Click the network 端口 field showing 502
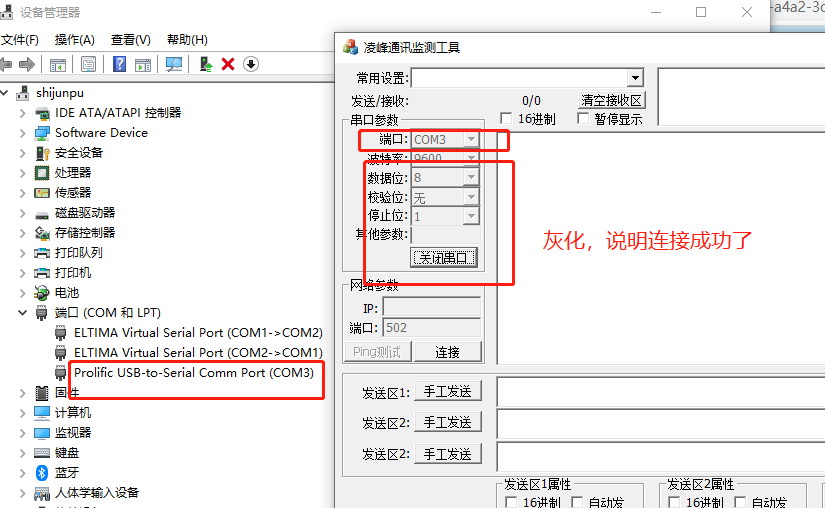 point(432,328)
